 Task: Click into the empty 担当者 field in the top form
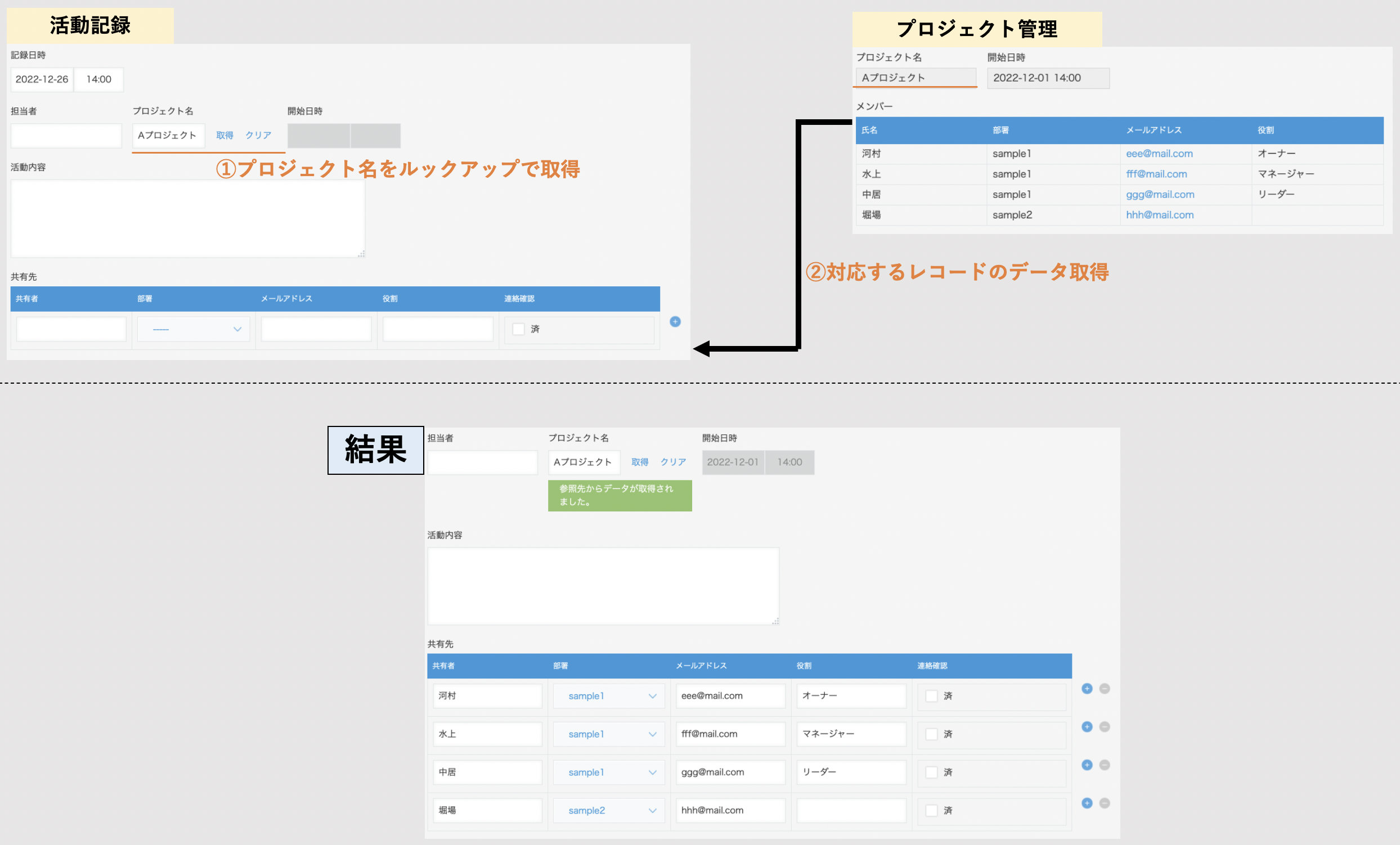pos(66,136)
